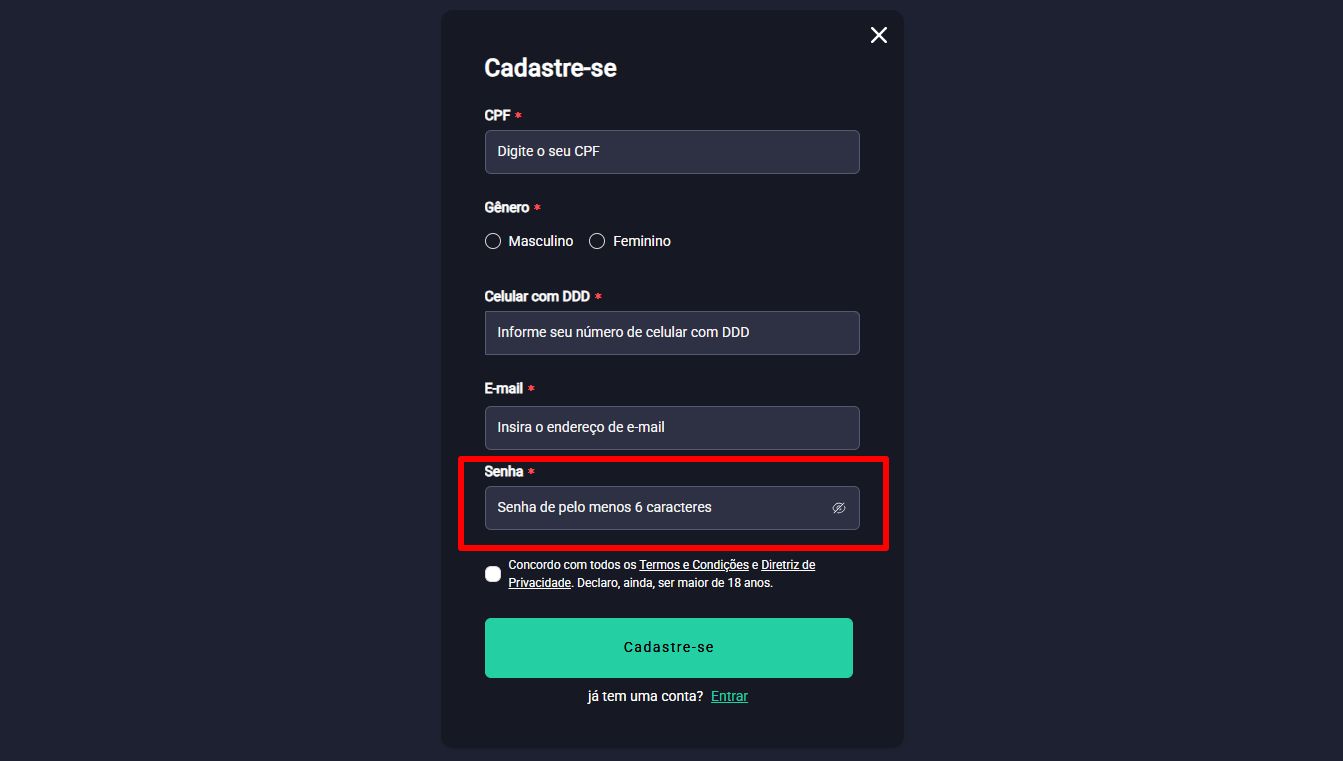Image resolution: width=1343 pixels, height=761 pixels.
Task: Click the "já tem uma conta?" text
Action: pyautogui.click(x=645, y=697)
